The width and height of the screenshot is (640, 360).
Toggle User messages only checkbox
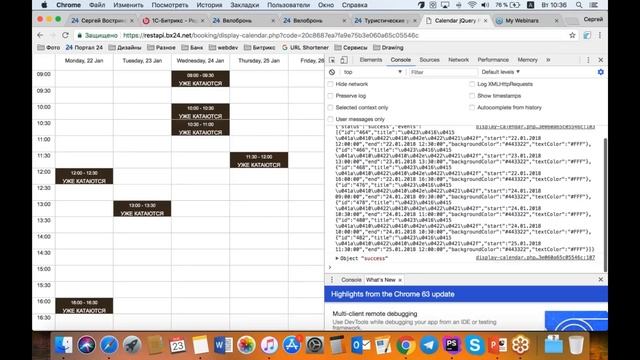(330, 119)
